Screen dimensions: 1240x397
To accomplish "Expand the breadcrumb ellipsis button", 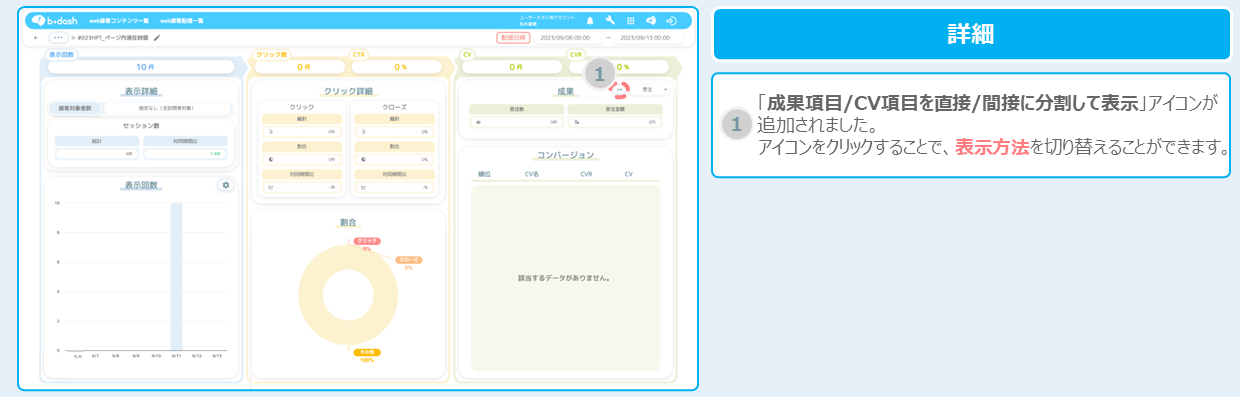I will [x=58, y=37].
